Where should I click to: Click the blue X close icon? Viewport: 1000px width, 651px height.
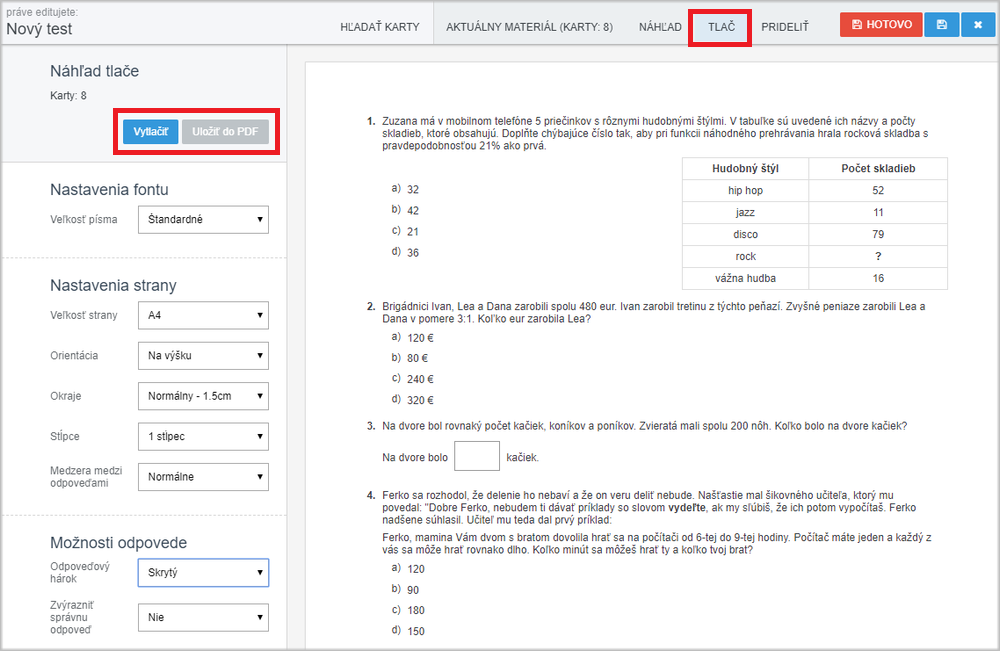point(977,25)
